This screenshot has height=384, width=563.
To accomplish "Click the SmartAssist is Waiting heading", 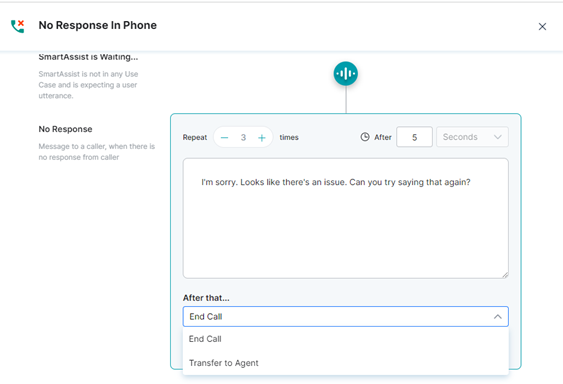I will pos(88,57).
